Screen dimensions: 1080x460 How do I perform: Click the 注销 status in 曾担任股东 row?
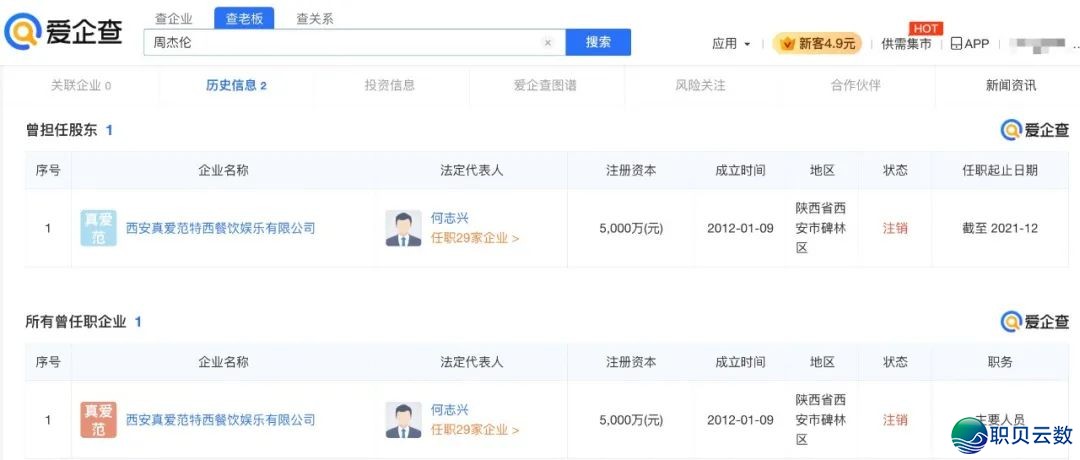click(x=895, y=228)
